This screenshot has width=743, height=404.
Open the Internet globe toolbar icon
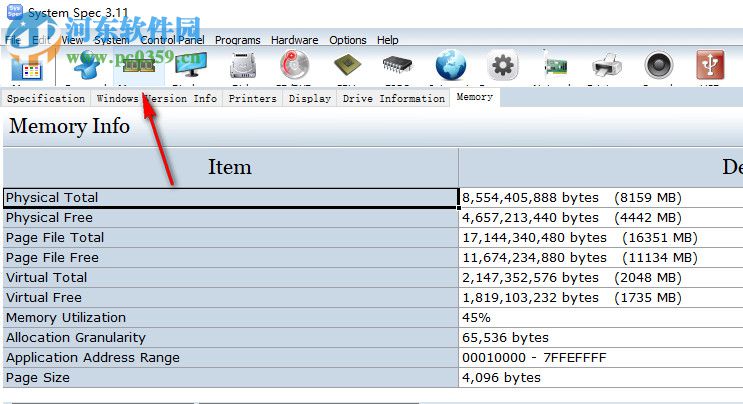[451, 65]
